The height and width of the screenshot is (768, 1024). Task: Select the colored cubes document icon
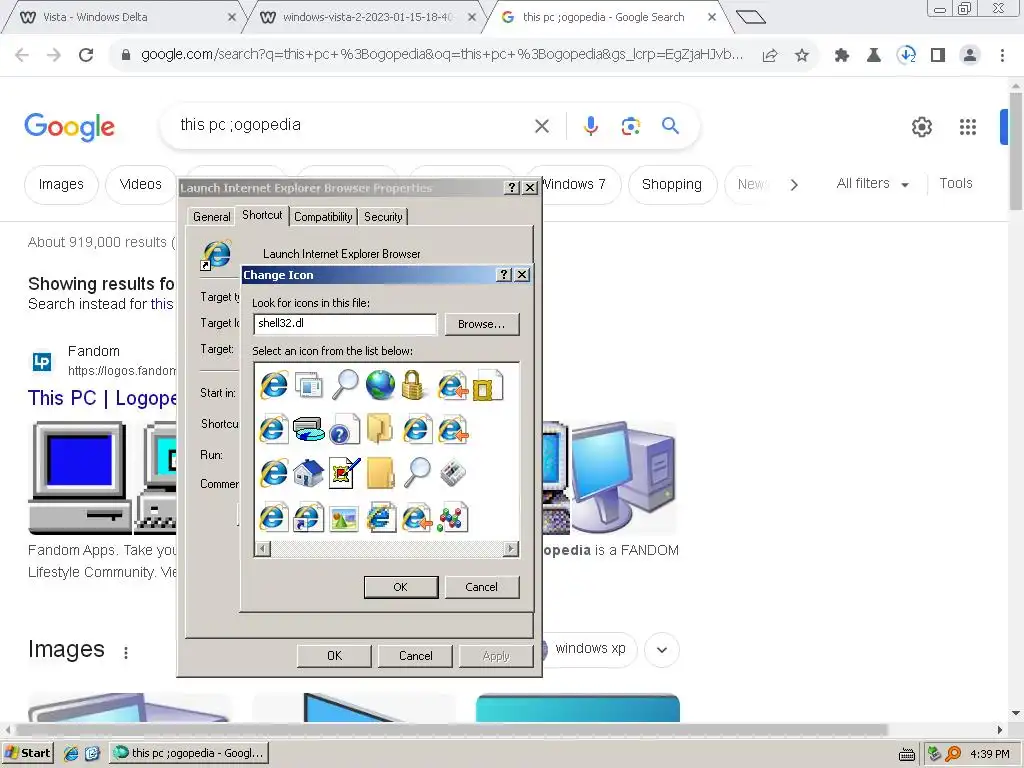coord(452,517)
